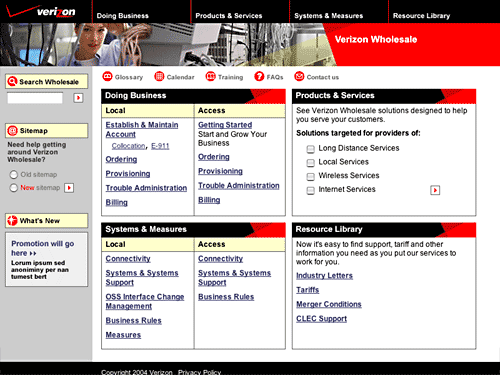The height and width of the screenshot is (375, 500).
Task: Click the Search Wholesale magnifier icon
Action: tap(12, 81)
